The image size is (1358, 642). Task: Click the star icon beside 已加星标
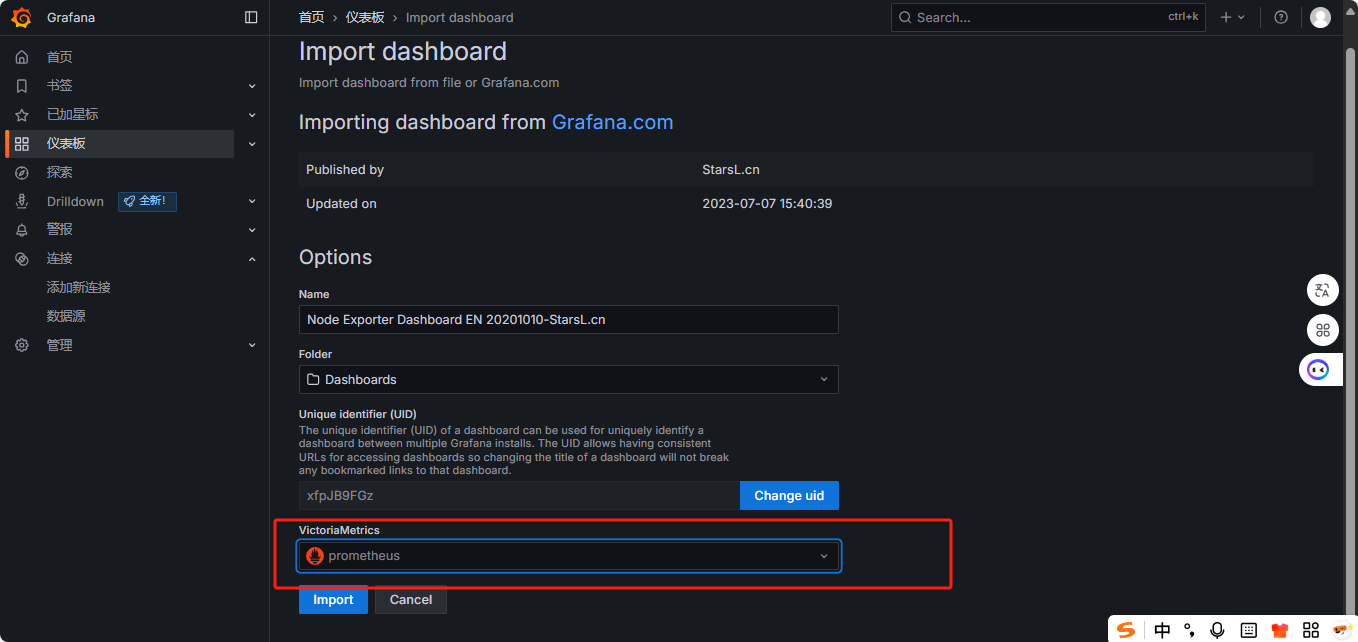pos(22,115)
